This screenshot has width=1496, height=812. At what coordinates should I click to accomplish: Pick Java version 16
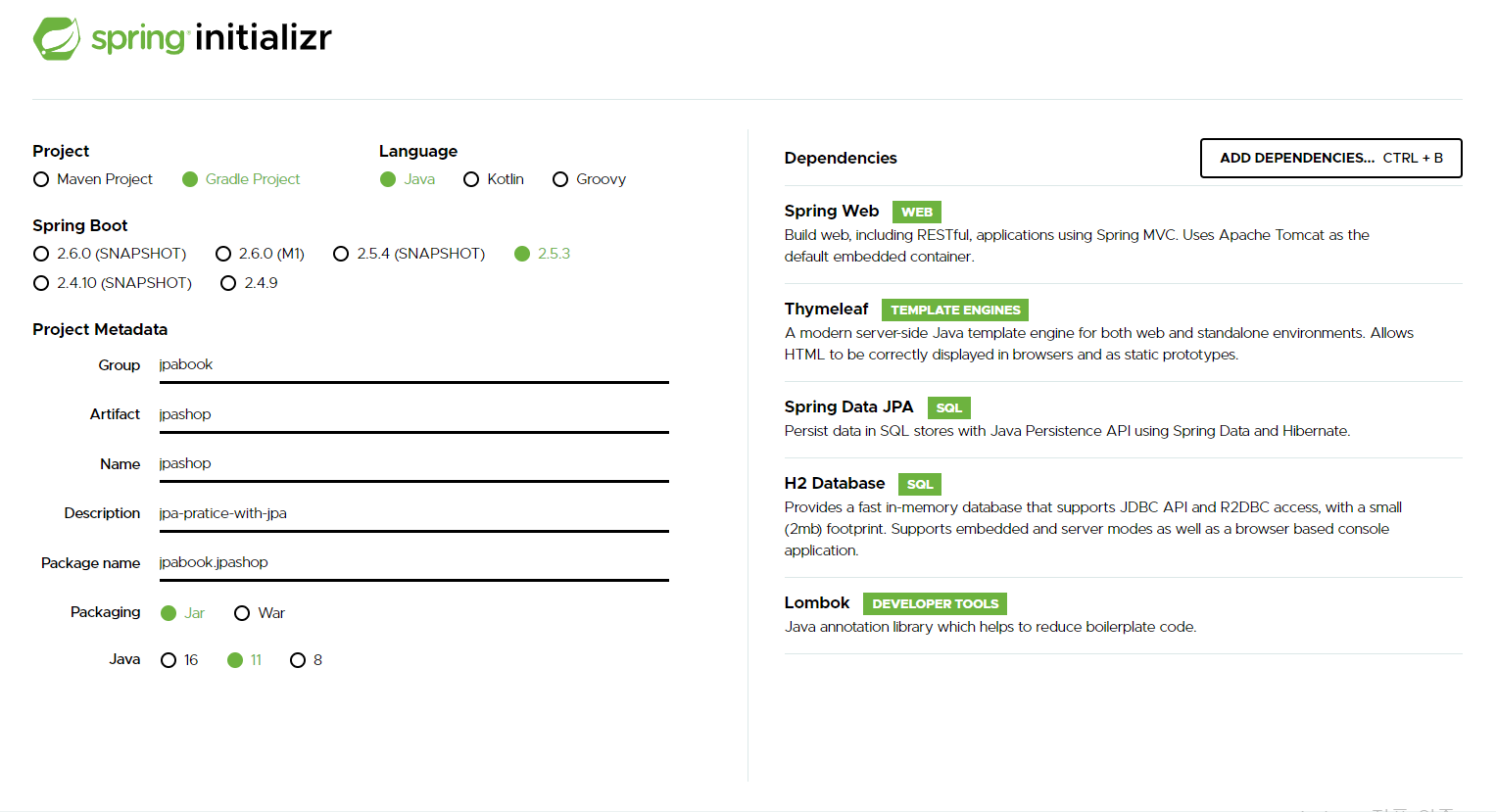tap(179, 660)
